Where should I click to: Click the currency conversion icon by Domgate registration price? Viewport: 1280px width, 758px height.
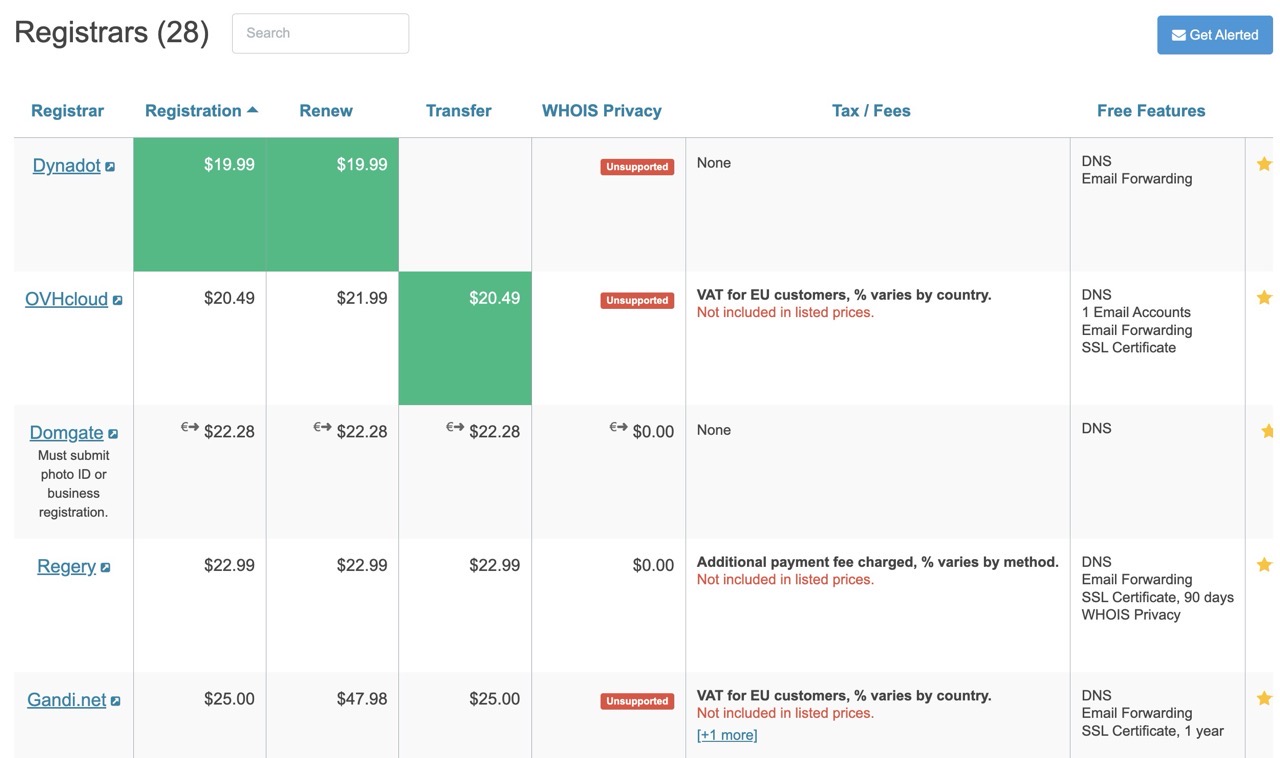point(190,427)
